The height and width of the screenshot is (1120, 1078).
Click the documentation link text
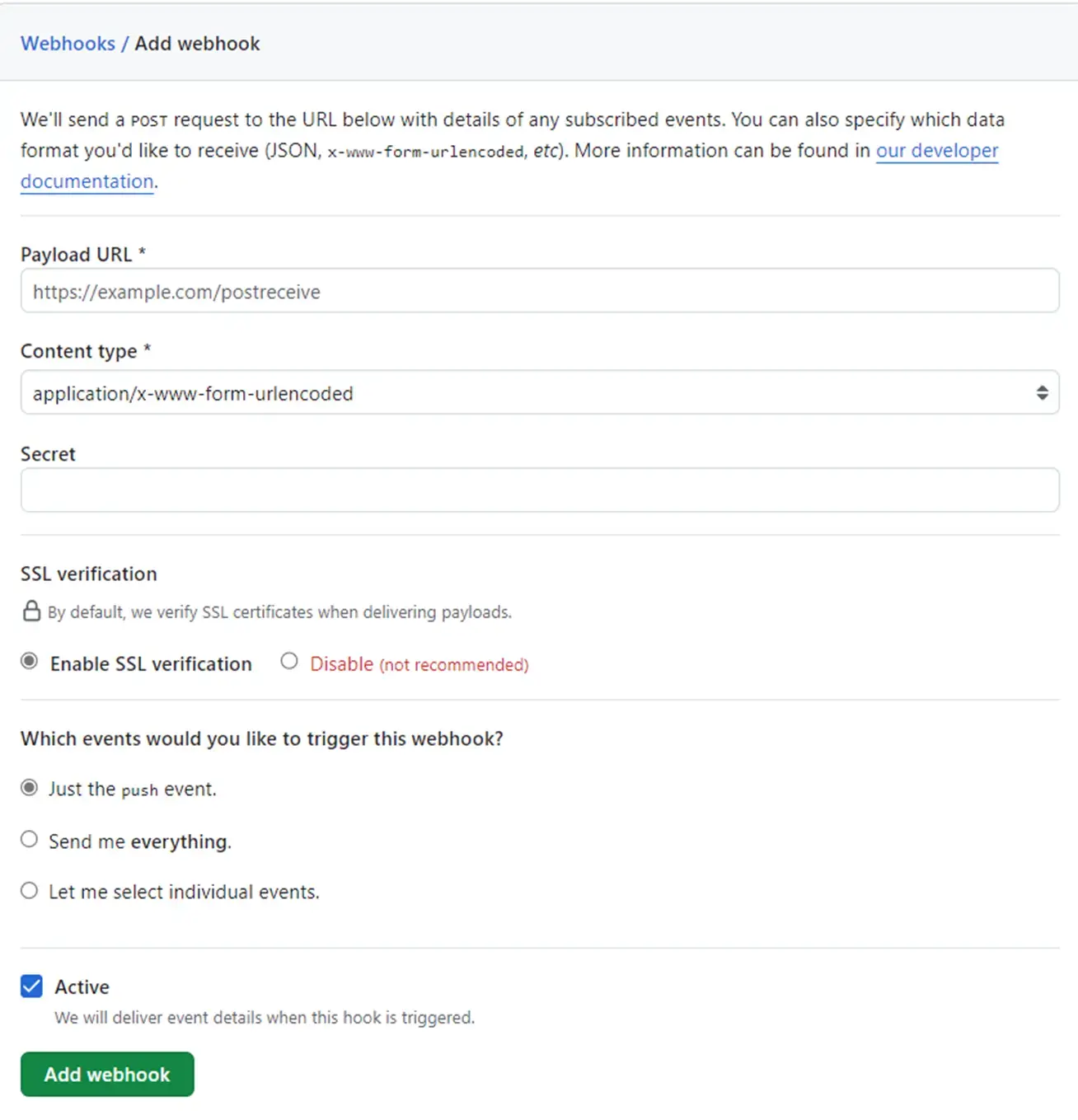coord(87,181)
